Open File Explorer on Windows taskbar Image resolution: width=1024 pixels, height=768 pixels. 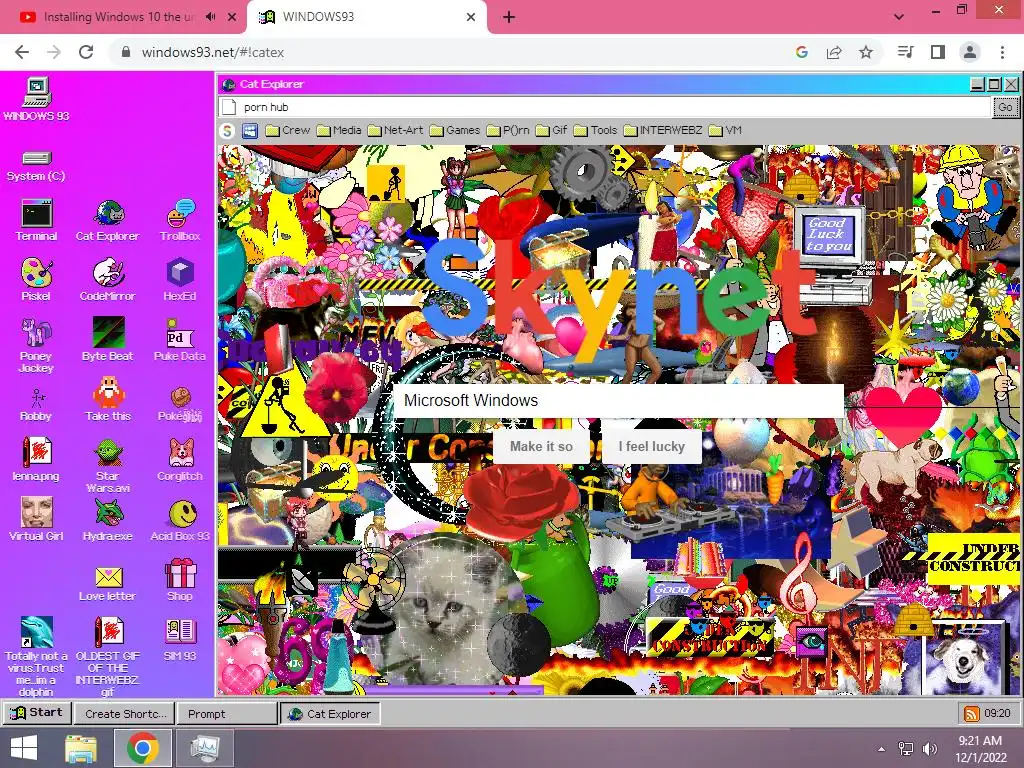(x=80, y=748)
